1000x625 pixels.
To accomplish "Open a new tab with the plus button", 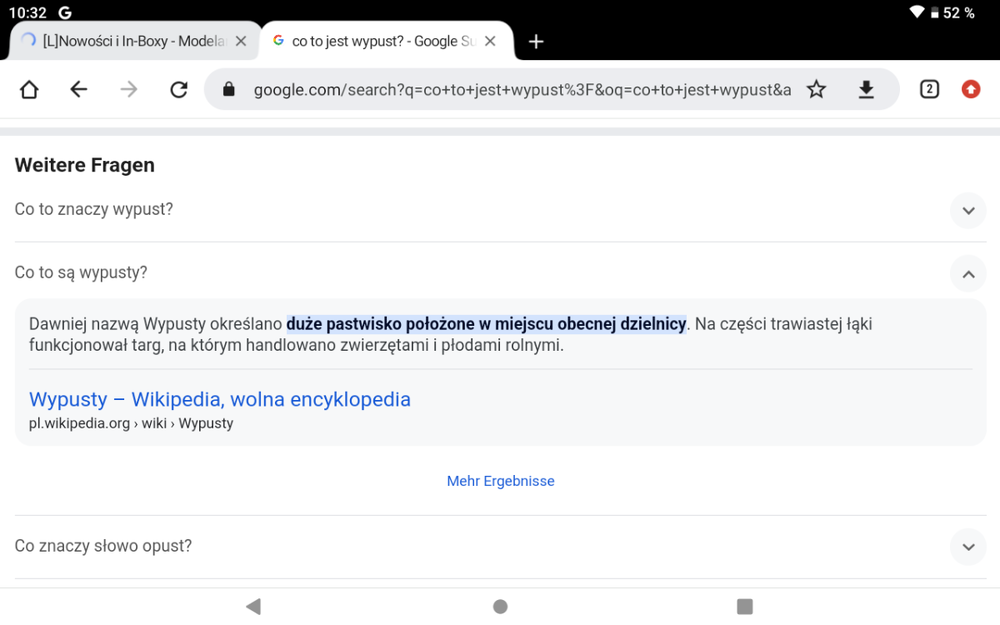I will coord(536,42).
